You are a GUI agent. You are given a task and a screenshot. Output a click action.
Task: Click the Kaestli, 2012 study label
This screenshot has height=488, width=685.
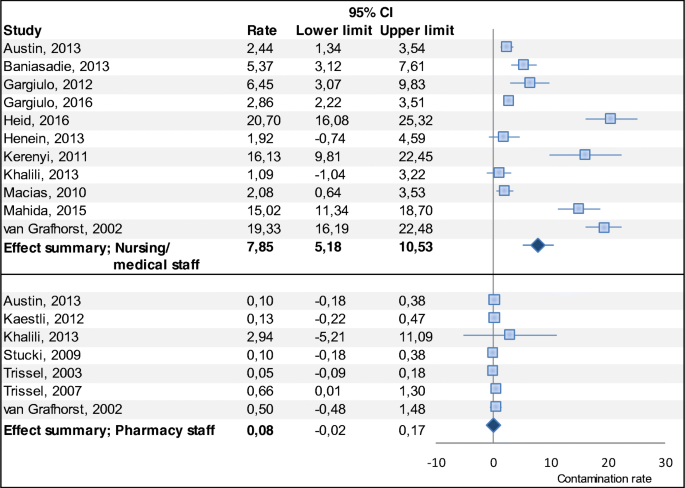pos(42,316)
